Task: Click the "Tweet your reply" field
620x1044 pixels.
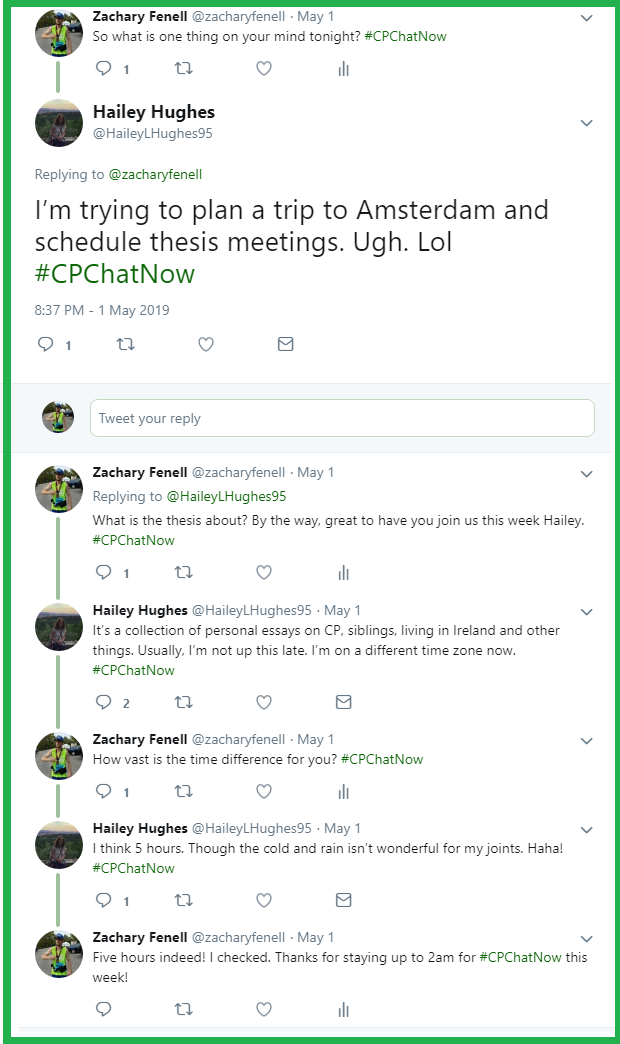Action: pyautogui.click(x=341, y=418)
